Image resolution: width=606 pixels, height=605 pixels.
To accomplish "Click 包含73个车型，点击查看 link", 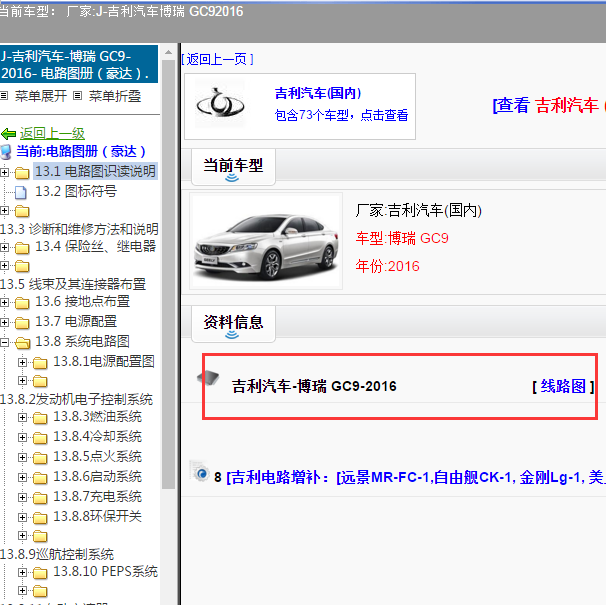I will (341, 115).
